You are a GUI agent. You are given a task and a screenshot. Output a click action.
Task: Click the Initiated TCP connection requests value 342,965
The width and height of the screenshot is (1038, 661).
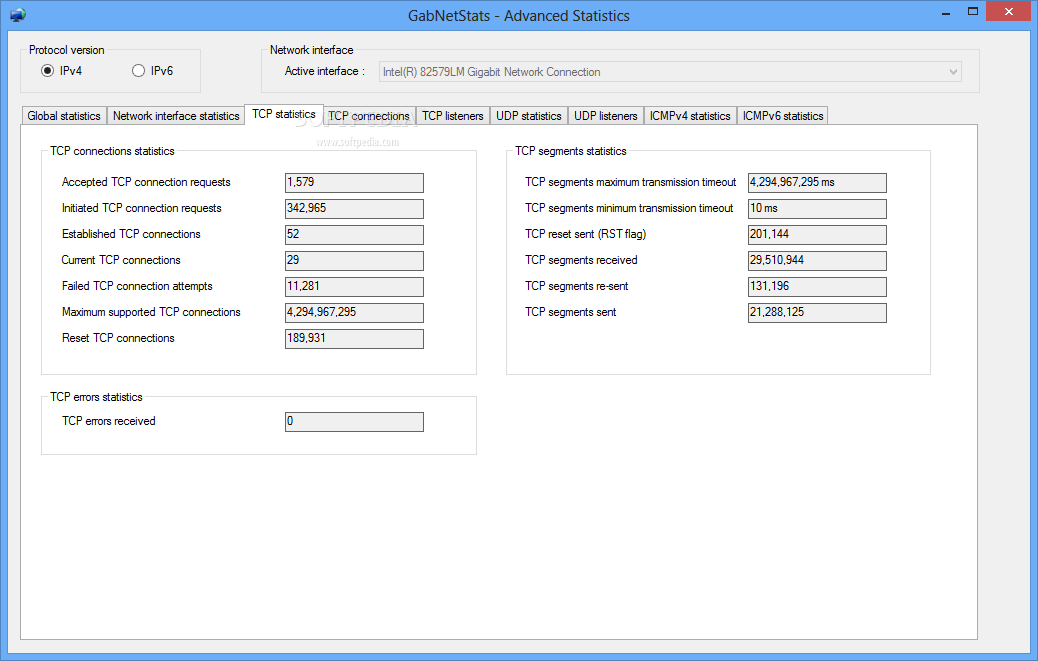point(354,208)
